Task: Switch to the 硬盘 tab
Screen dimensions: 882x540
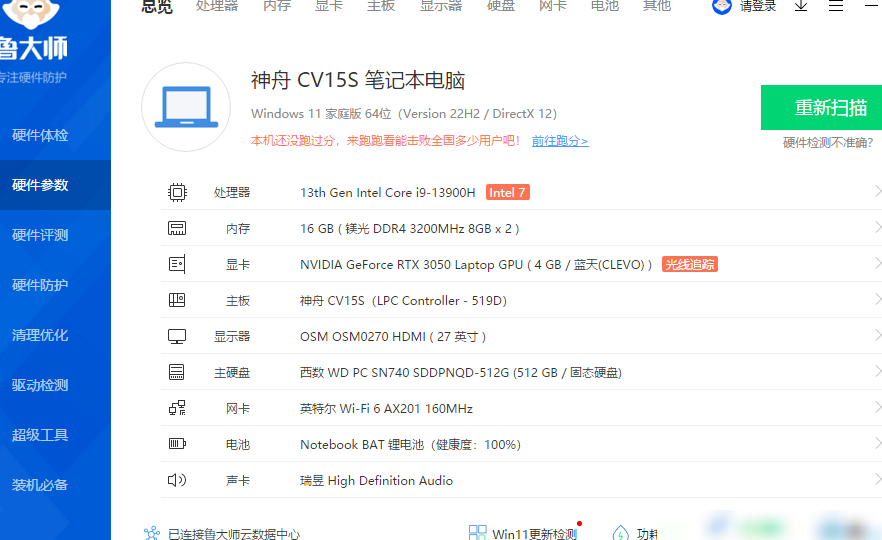Action: [501, 6]
